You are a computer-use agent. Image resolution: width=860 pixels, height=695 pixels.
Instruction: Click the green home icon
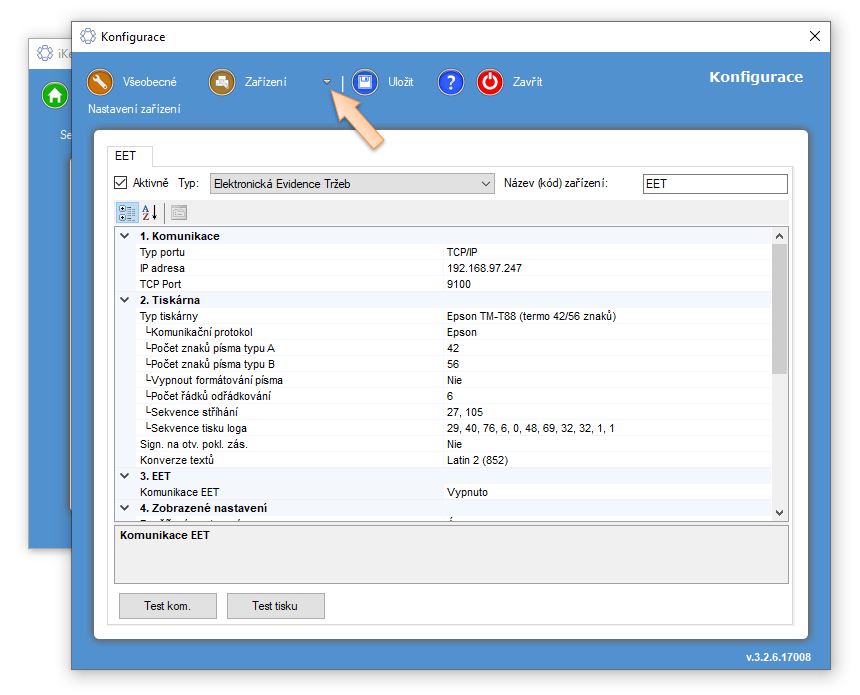point(54,96)
